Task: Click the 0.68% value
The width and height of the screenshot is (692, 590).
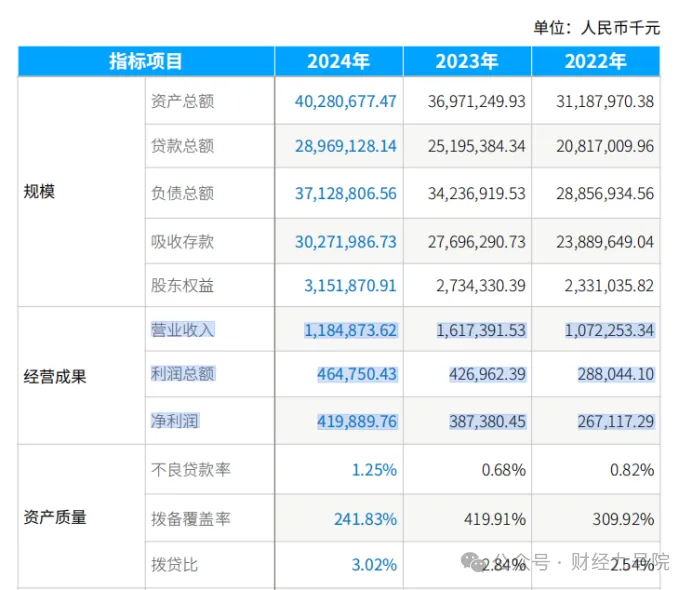Action: click(x=504, y=470)
